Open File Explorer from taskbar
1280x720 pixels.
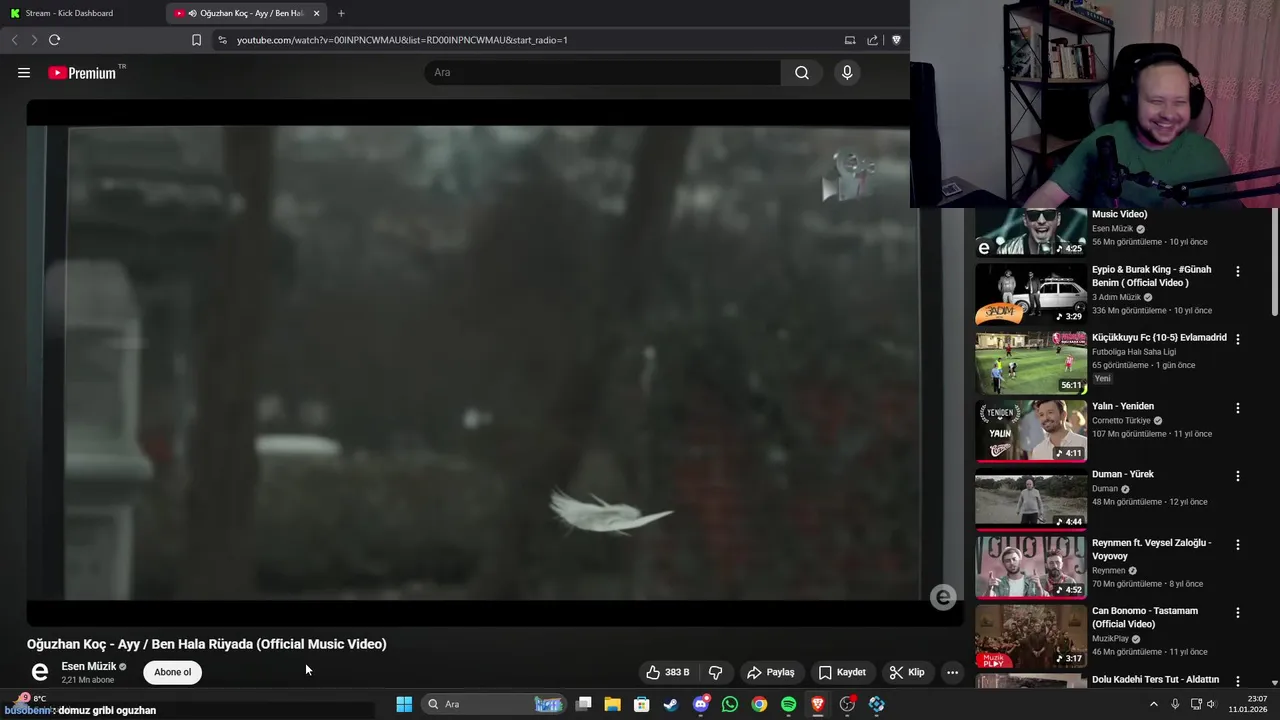(x=613, y=704)
